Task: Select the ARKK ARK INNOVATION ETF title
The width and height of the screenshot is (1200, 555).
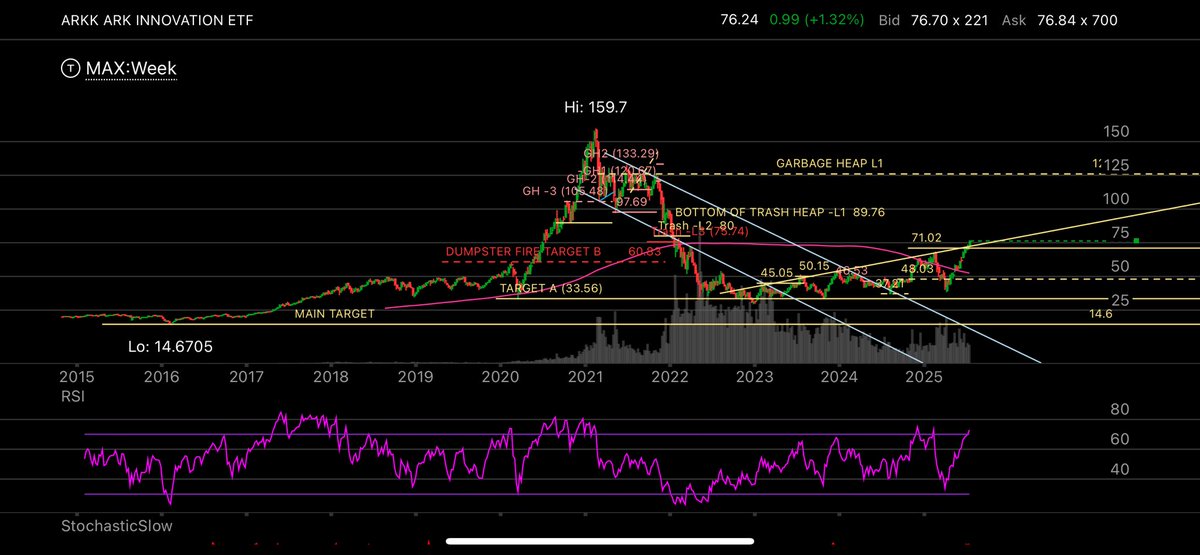Action: coord(155,20)
